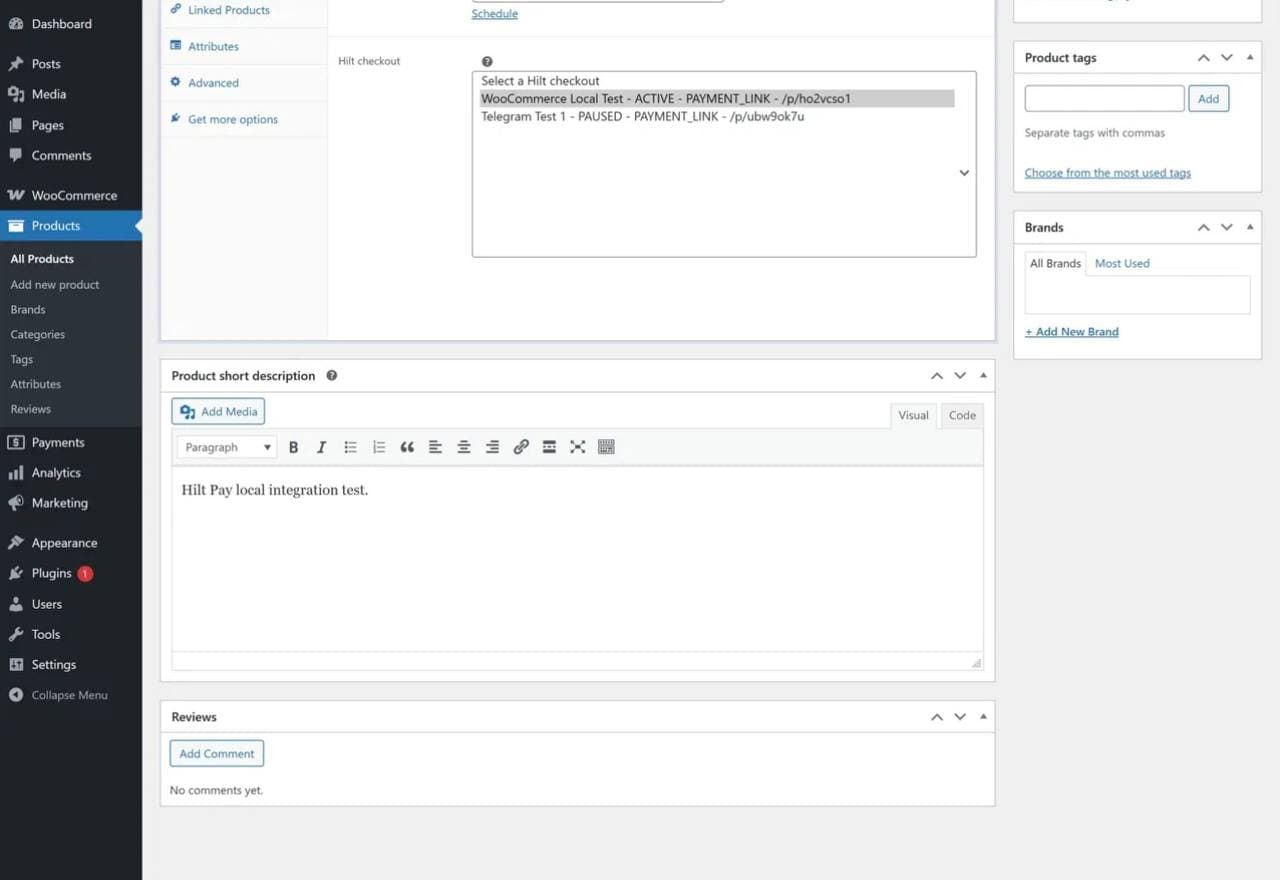Click the Product short description help icon
This screenshot has width=1280, height=880.
pos(332,376)
